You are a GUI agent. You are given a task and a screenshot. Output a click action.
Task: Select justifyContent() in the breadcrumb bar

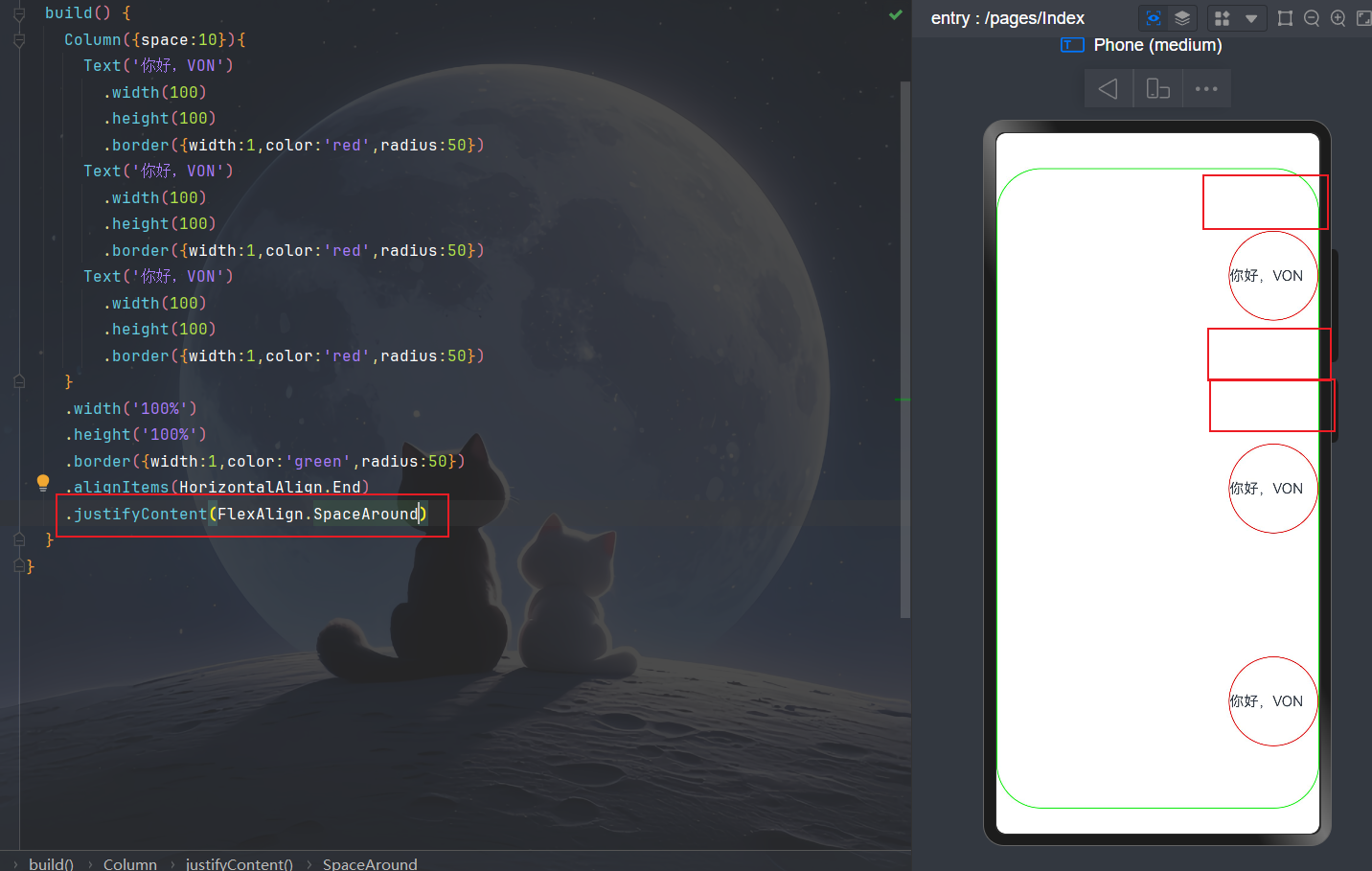[x=240, y=863]
